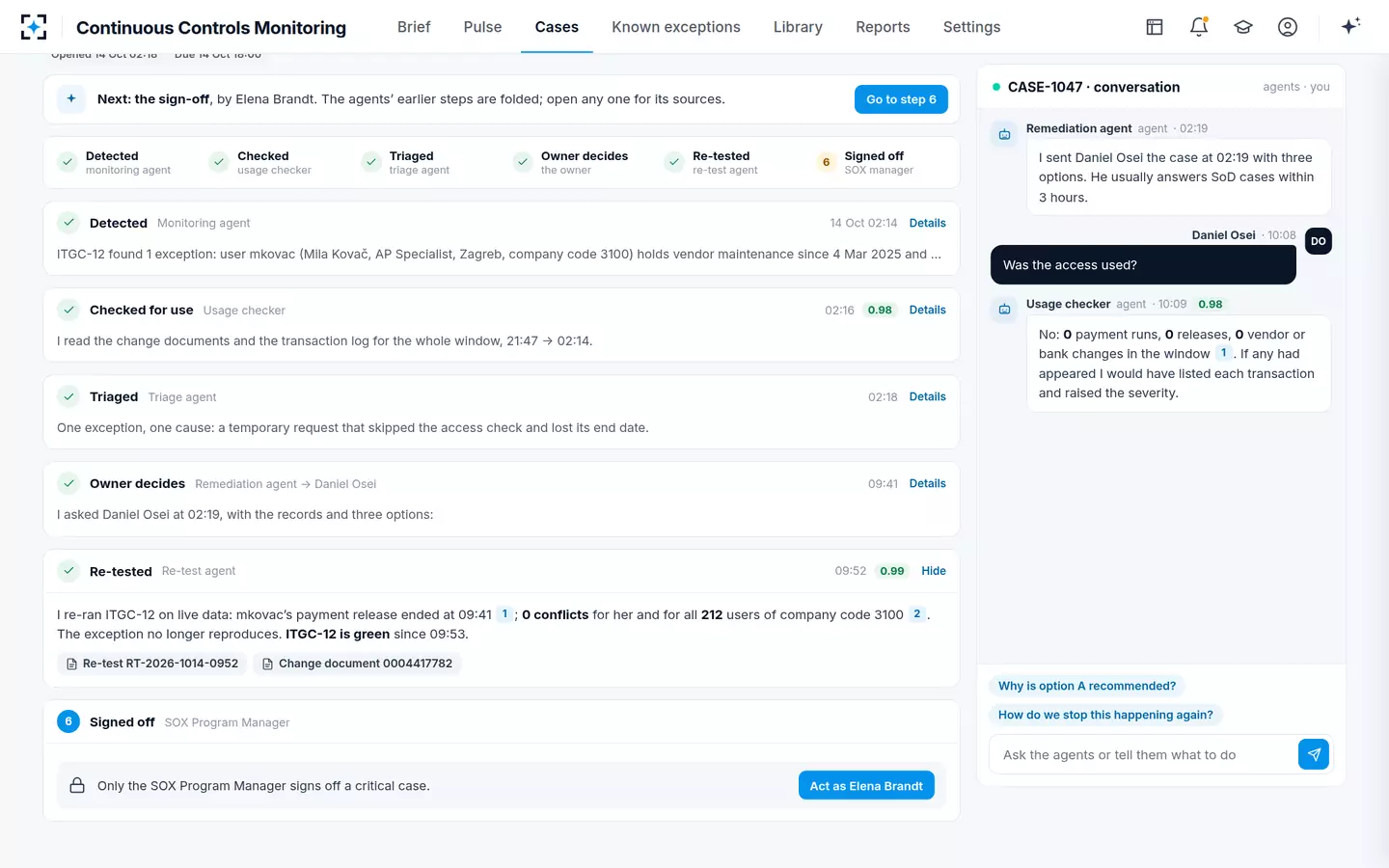Open Change document 0004417782 chip
The height and width of the screenshot is (868, 1389).
tap(357, 664)
